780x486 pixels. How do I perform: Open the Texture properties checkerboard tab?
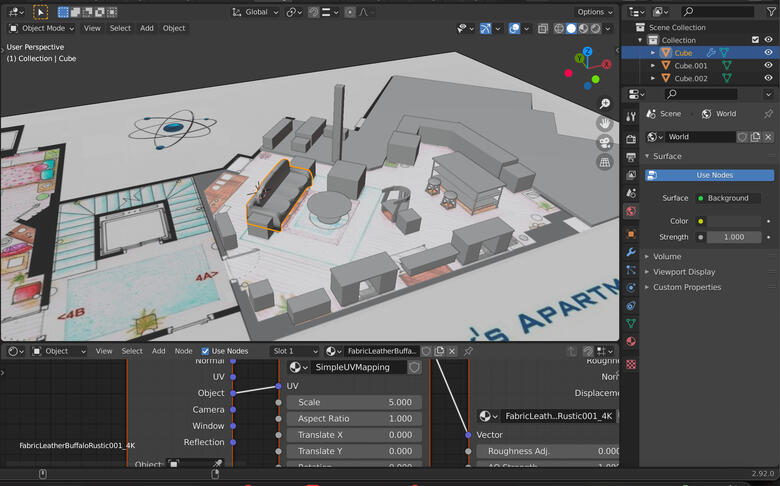tap(631, 364)
